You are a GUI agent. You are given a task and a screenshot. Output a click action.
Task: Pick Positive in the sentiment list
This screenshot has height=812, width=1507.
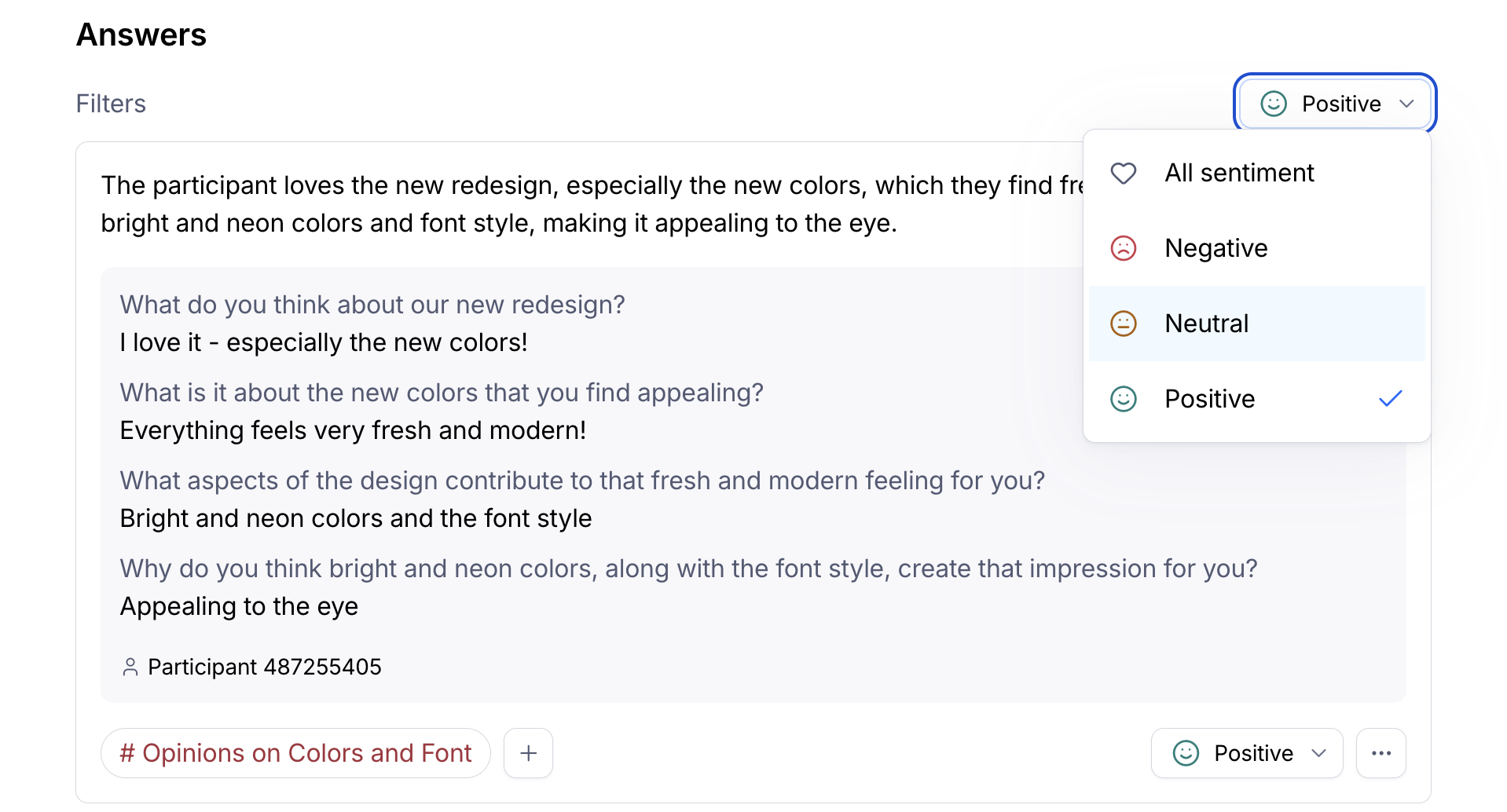pos(1210,399)
